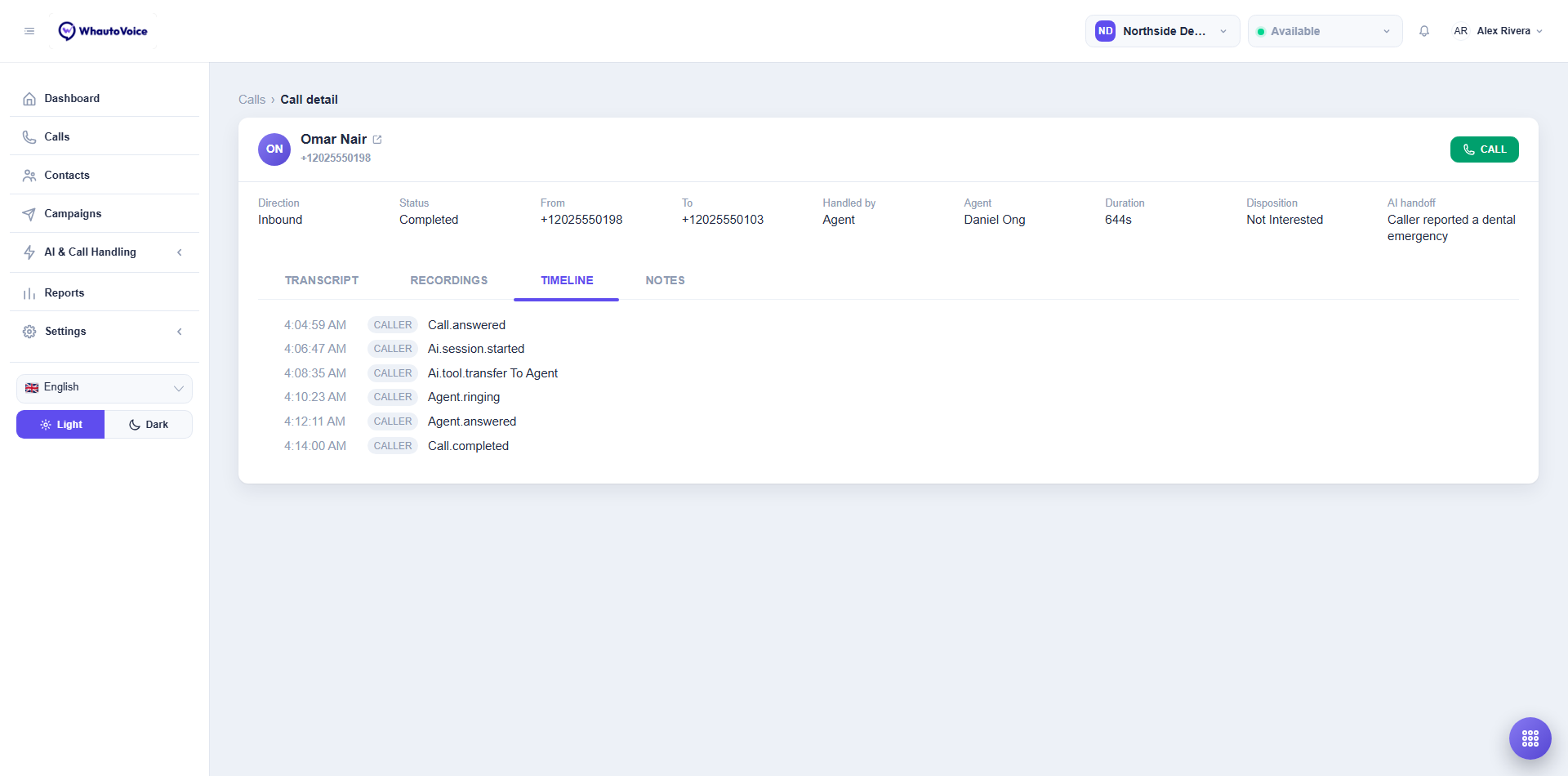The image size is (1568, 776).
Task: Click the Reports bar chart icon
Action: (29, 293)
